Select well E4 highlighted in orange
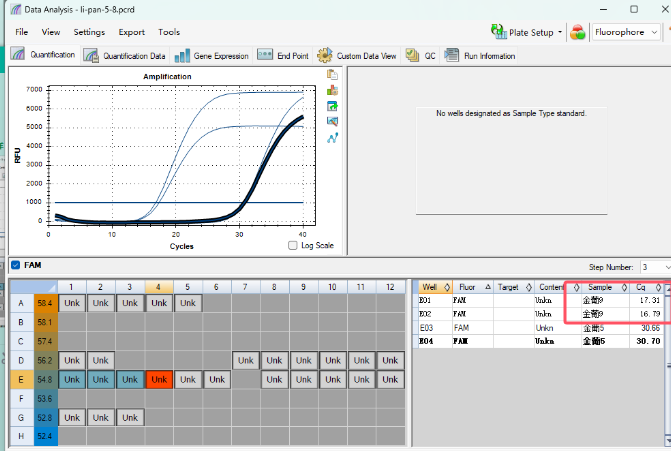Viewport: 671px width, 451px height. coord(159,380)
